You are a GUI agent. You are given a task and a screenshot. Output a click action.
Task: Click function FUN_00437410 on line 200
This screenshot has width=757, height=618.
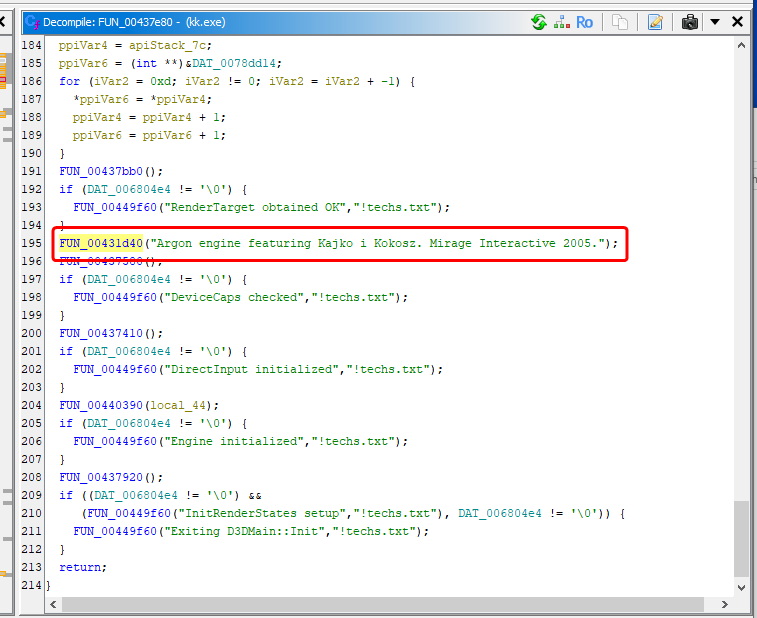pos(101,333)
